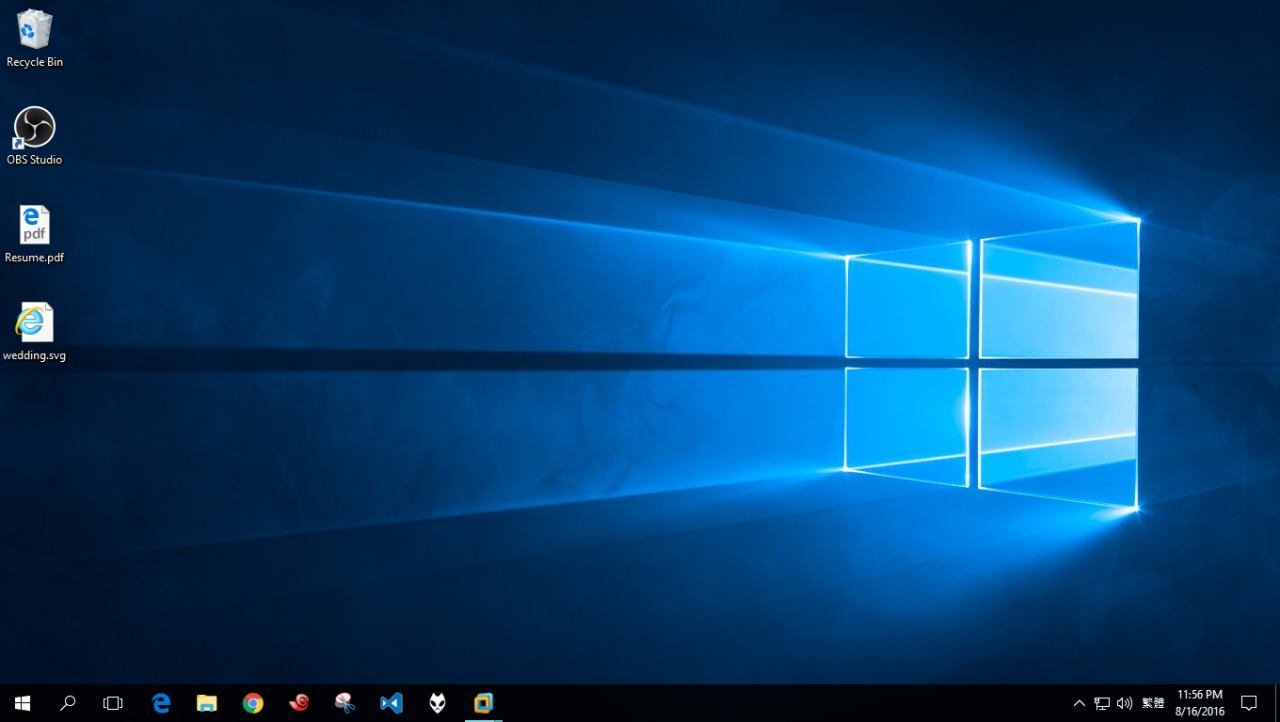Open the foobar2000 taskbar icon
The image size is (1280, 722).
(x=437, y=703)
